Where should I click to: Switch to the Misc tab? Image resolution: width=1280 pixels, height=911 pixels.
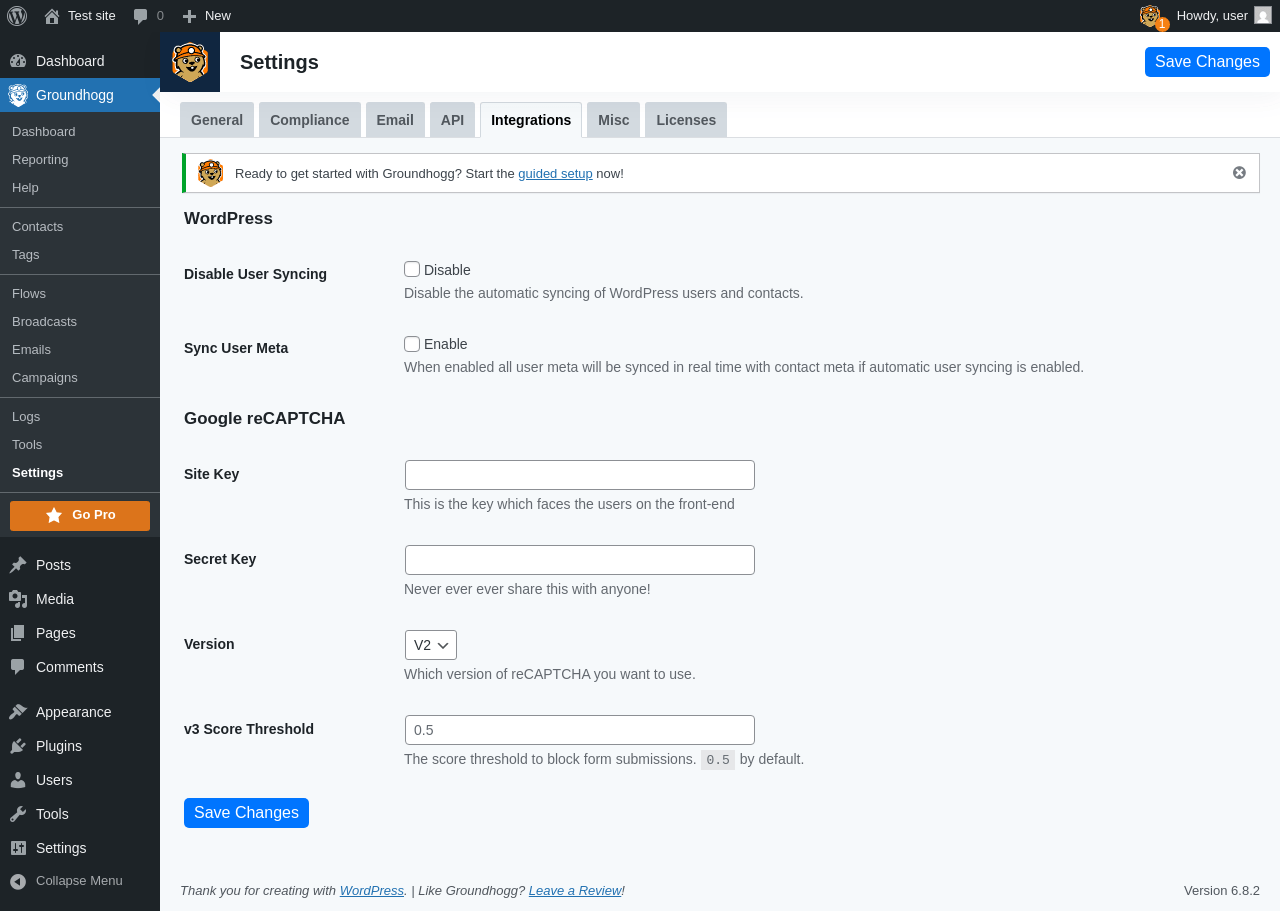point(614,120)
